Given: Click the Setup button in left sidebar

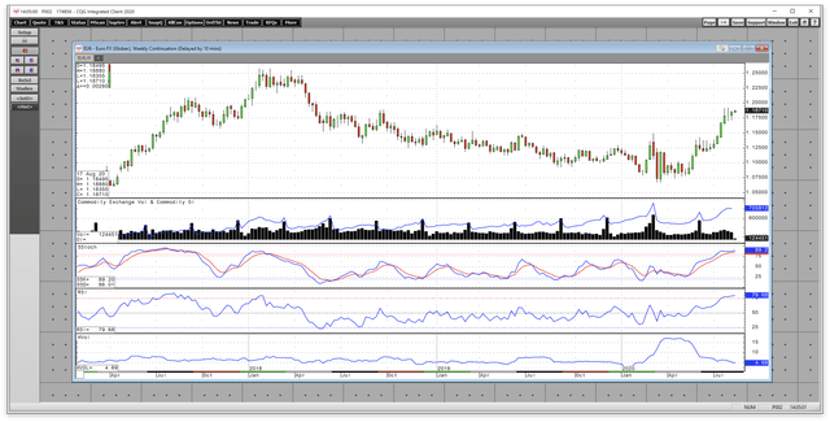Looking at the screenshot, I should click(24, 32).
